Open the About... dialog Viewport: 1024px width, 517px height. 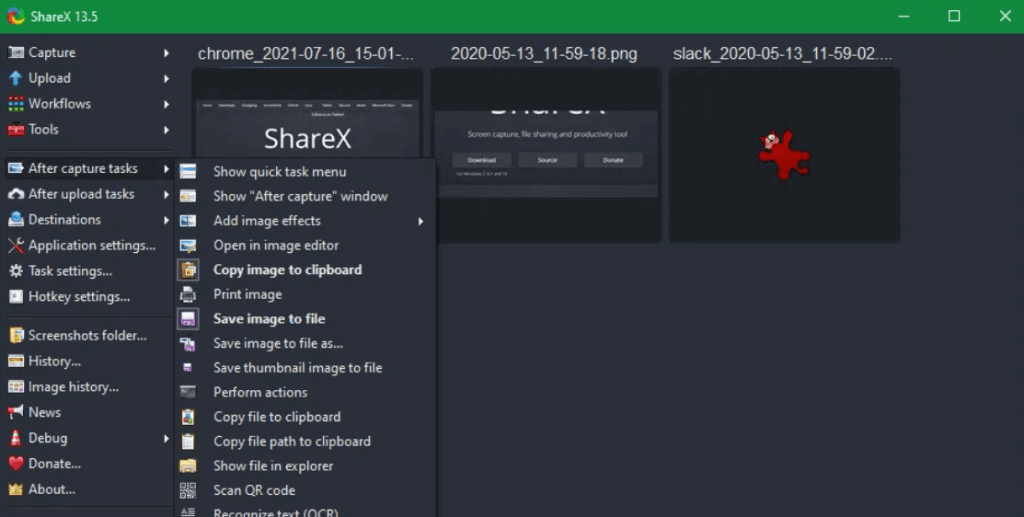[x=89, y=489]
